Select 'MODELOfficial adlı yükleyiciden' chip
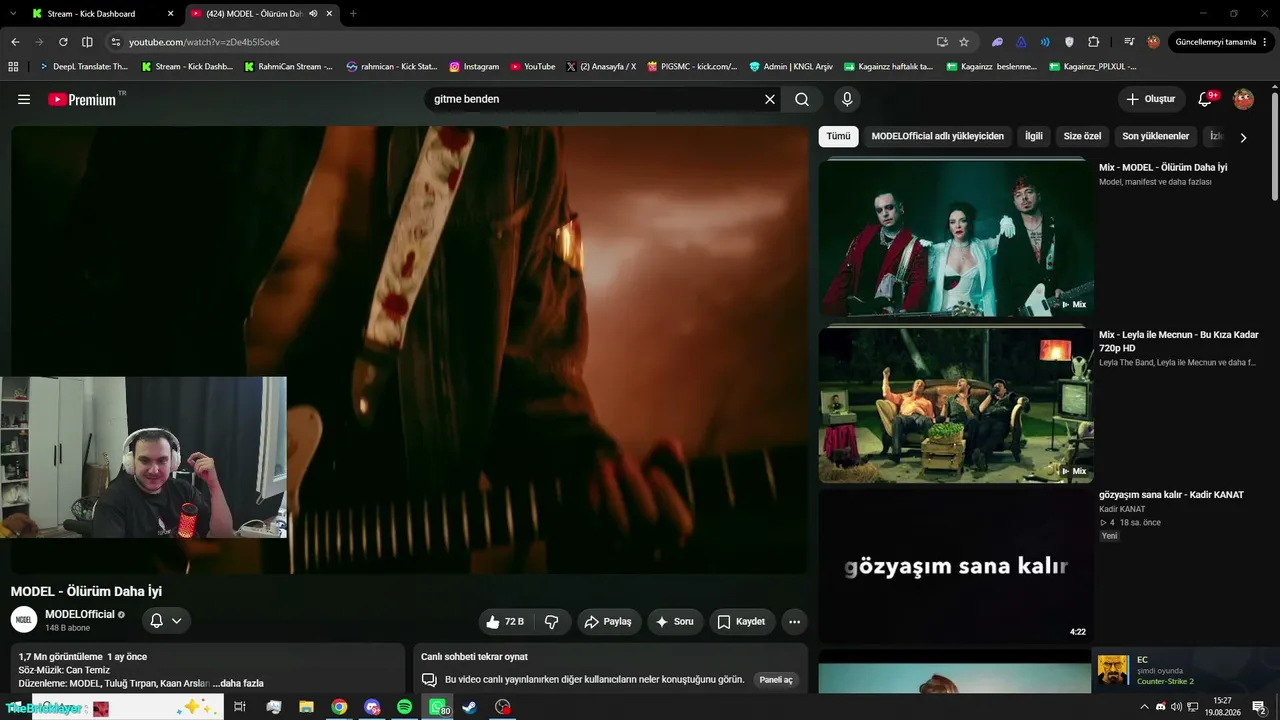Image resolution: width=1280 pixels, height=720 pixels. [937, 136]
